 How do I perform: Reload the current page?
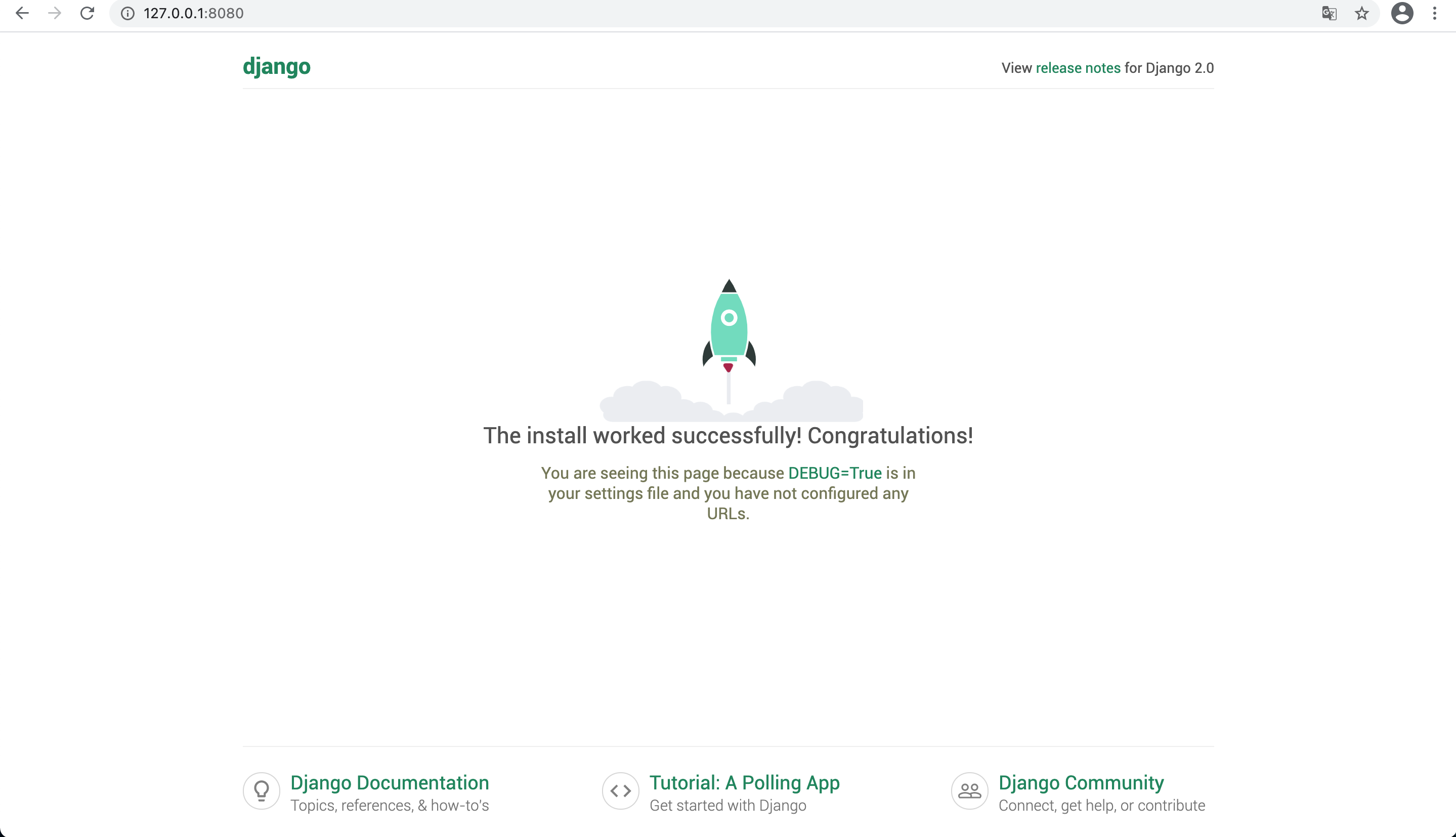coord(88,13)
